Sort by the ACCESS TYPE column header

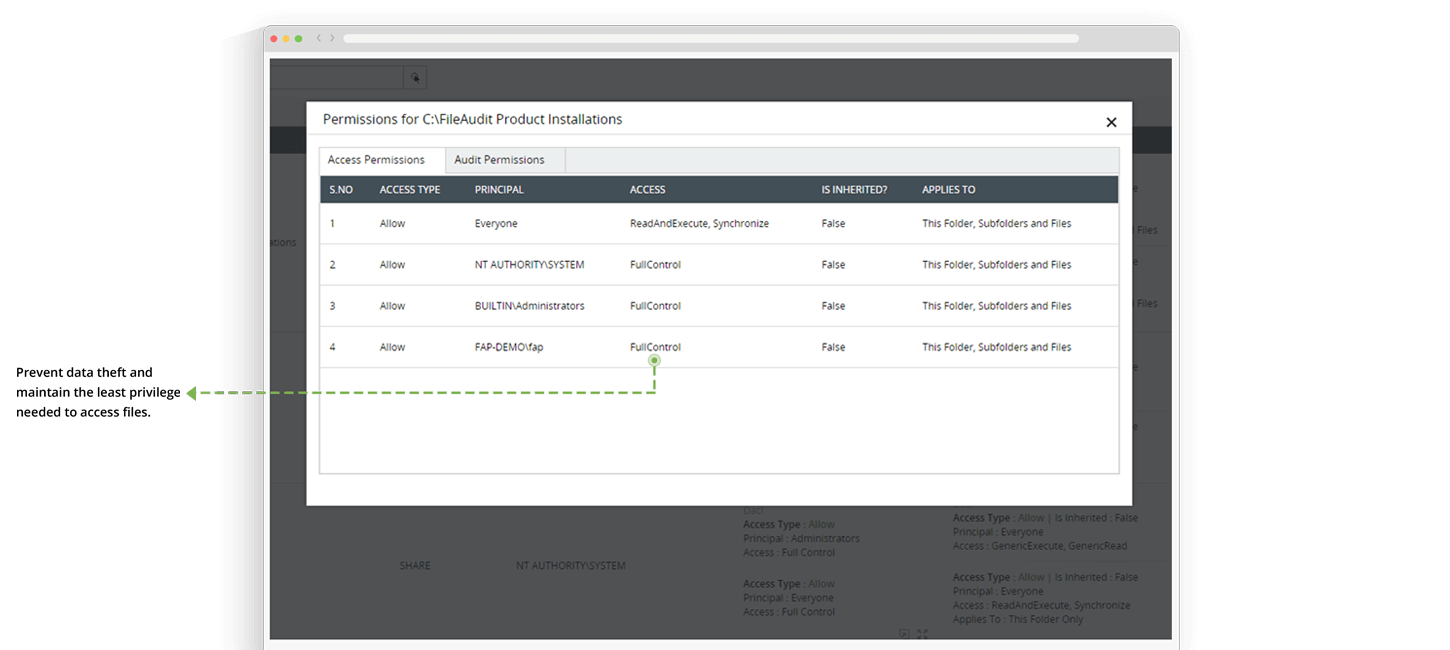(410, 190)
